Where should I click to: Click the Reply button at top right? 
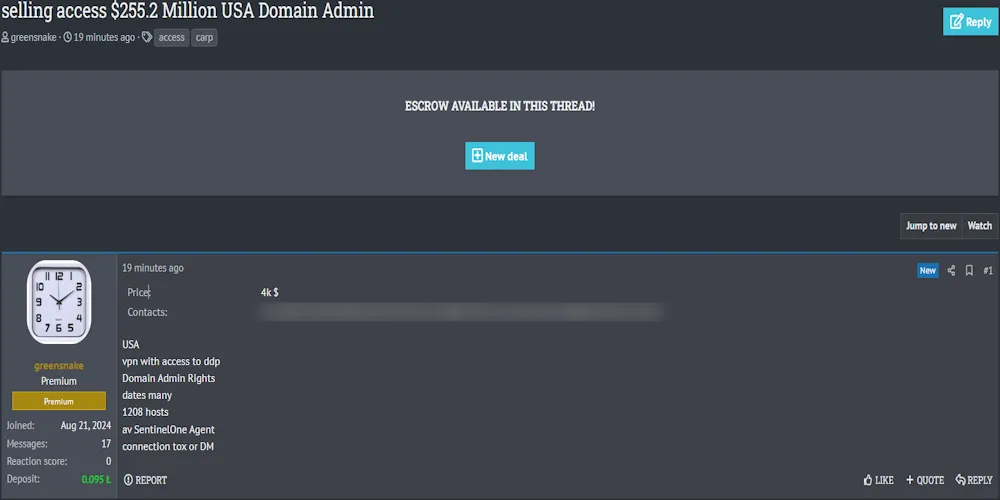coord(970,22)
